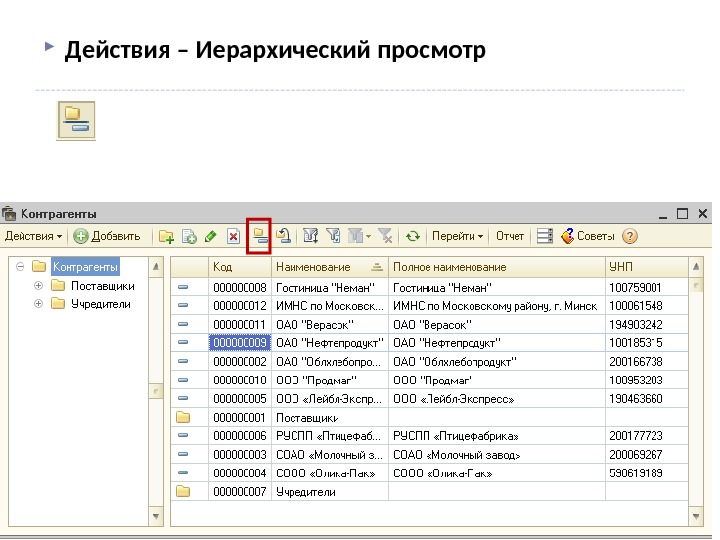Click the full name СОАО «Молочный завод»
Viewport: 720px width, 540px height.
pyautogui.click(x=497, y=455)
